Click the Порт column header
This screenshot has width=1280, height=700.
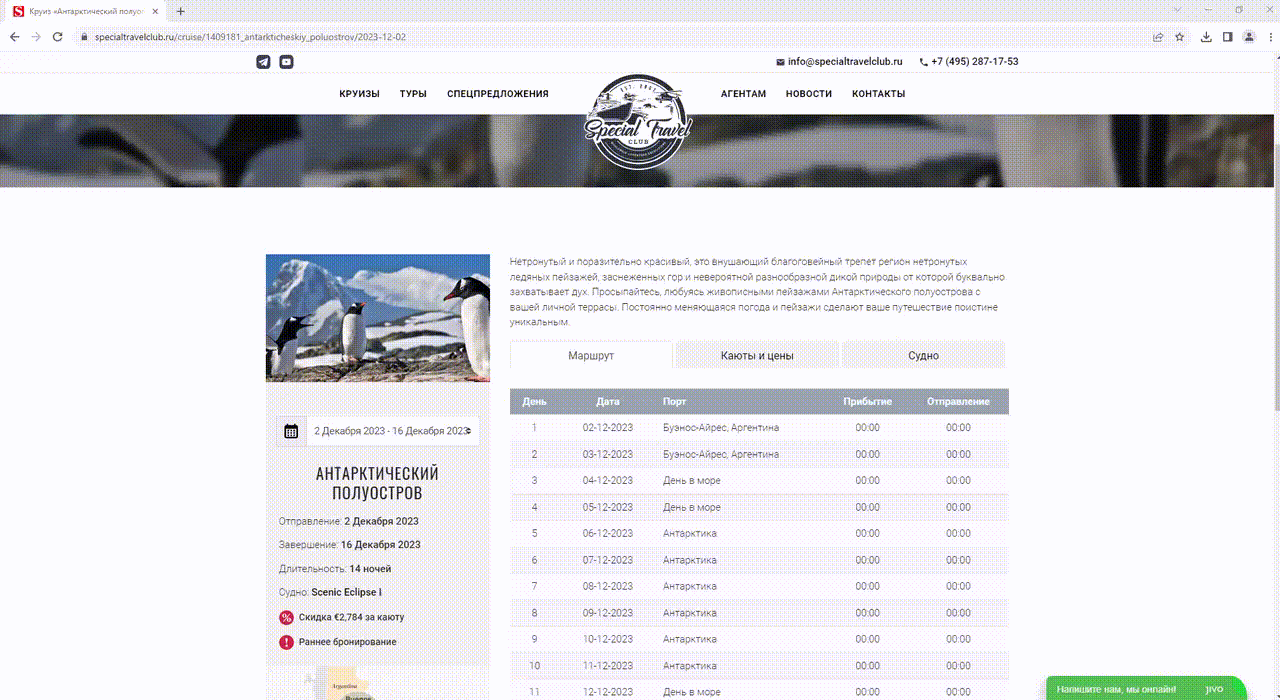pos(675,402)
